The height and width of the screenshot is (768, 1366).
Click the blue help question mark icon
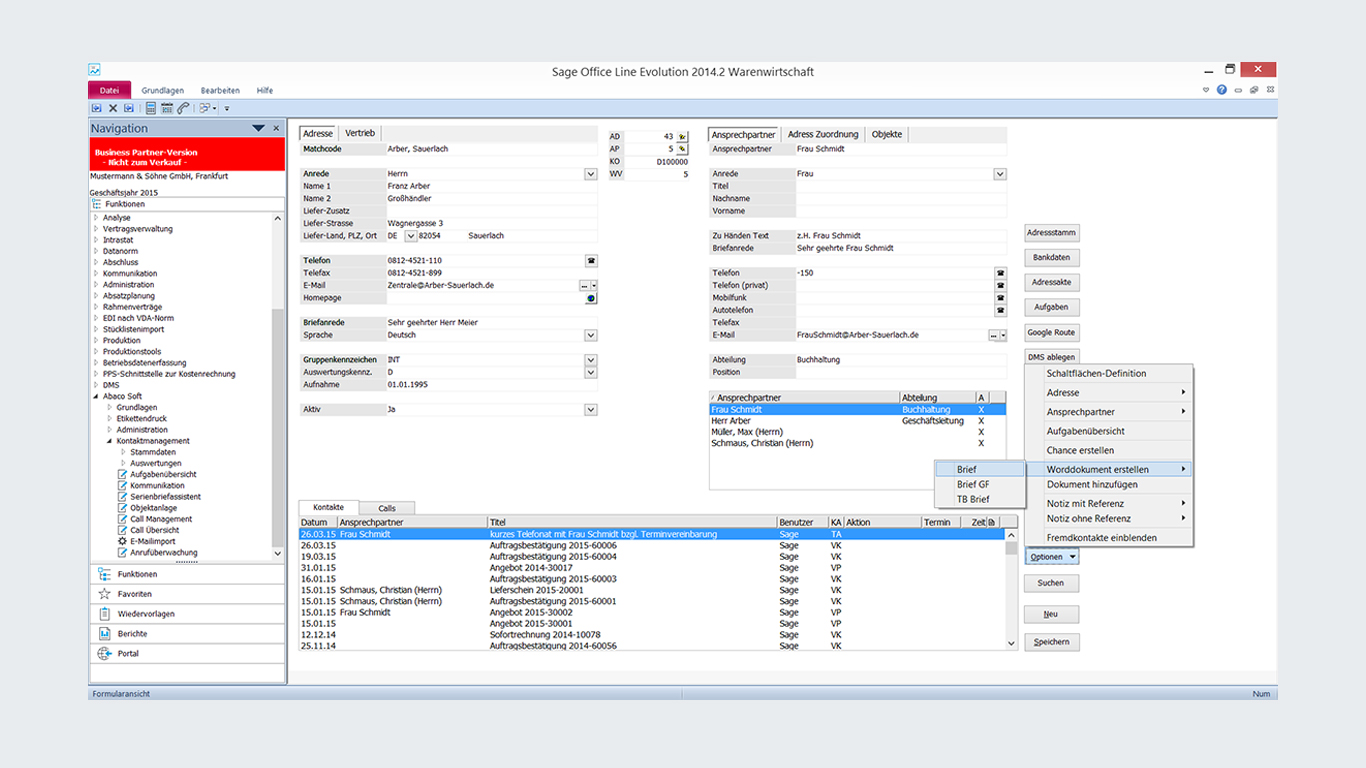coord(1222,90)
